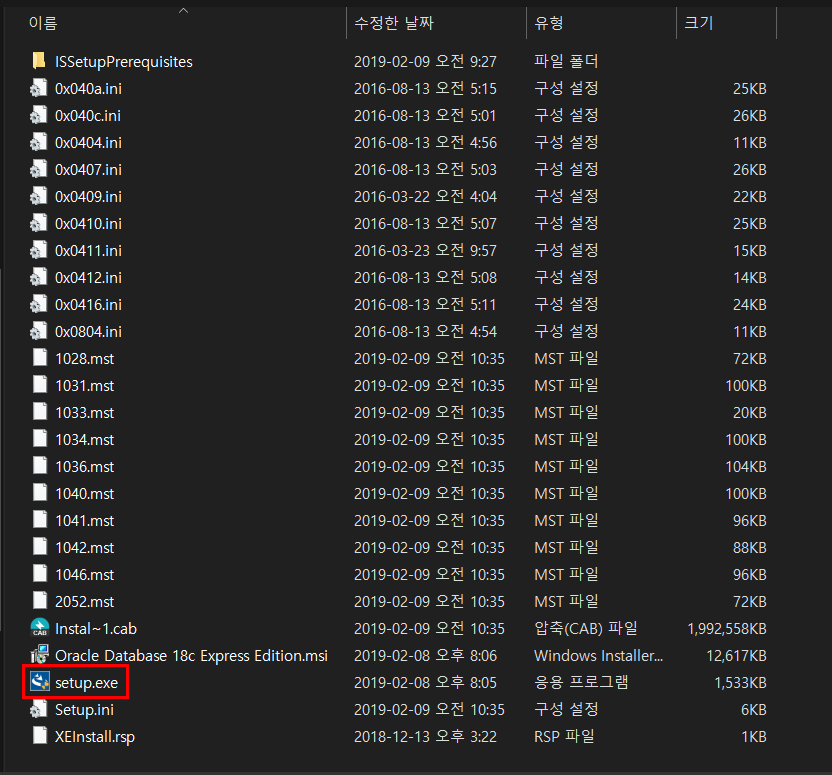The width and height of the screenshot is (832, 775).
Task: Click the 파일 폴더 type cell
Action: click(566, 61)
